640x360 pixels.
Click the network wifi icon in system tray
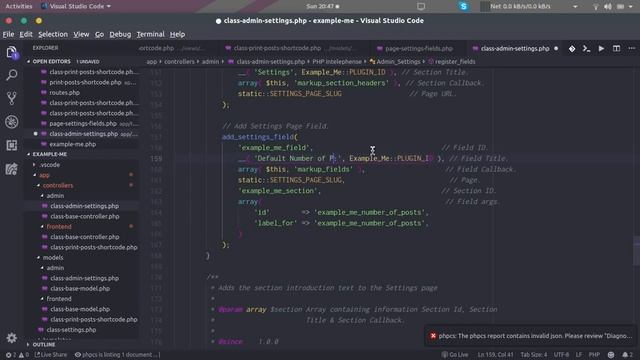click(596, 7)
